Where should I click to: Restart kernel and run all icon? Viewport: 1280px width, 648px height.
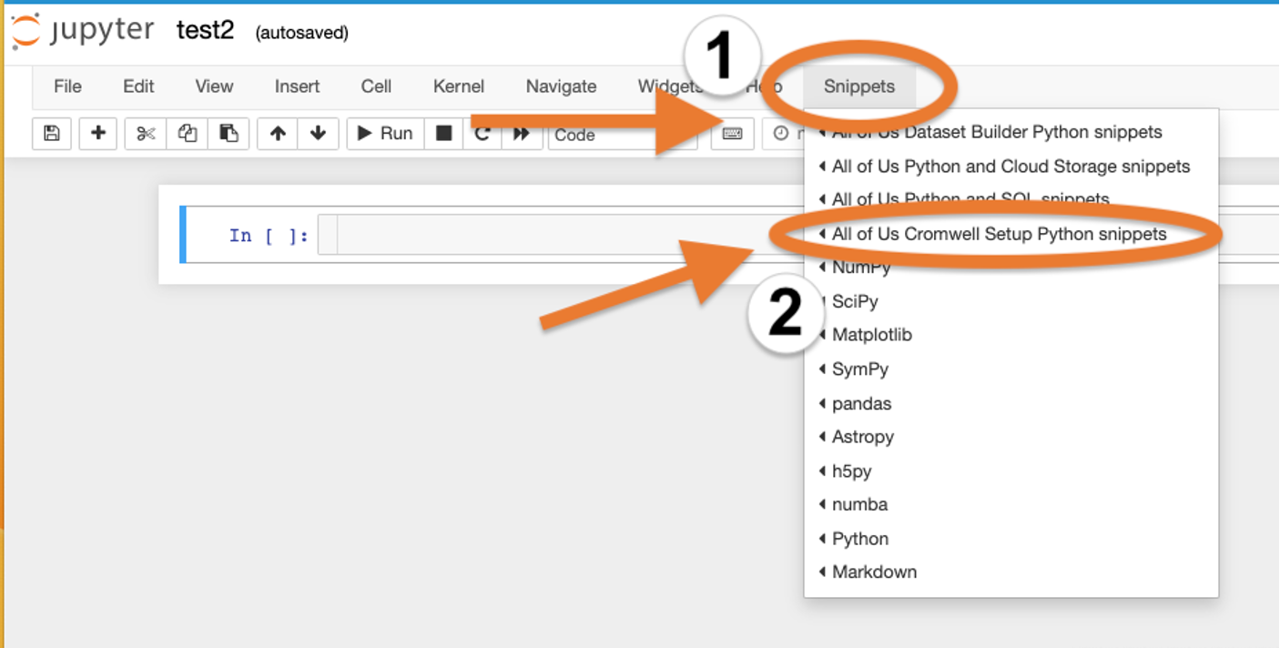pos(521,133)
